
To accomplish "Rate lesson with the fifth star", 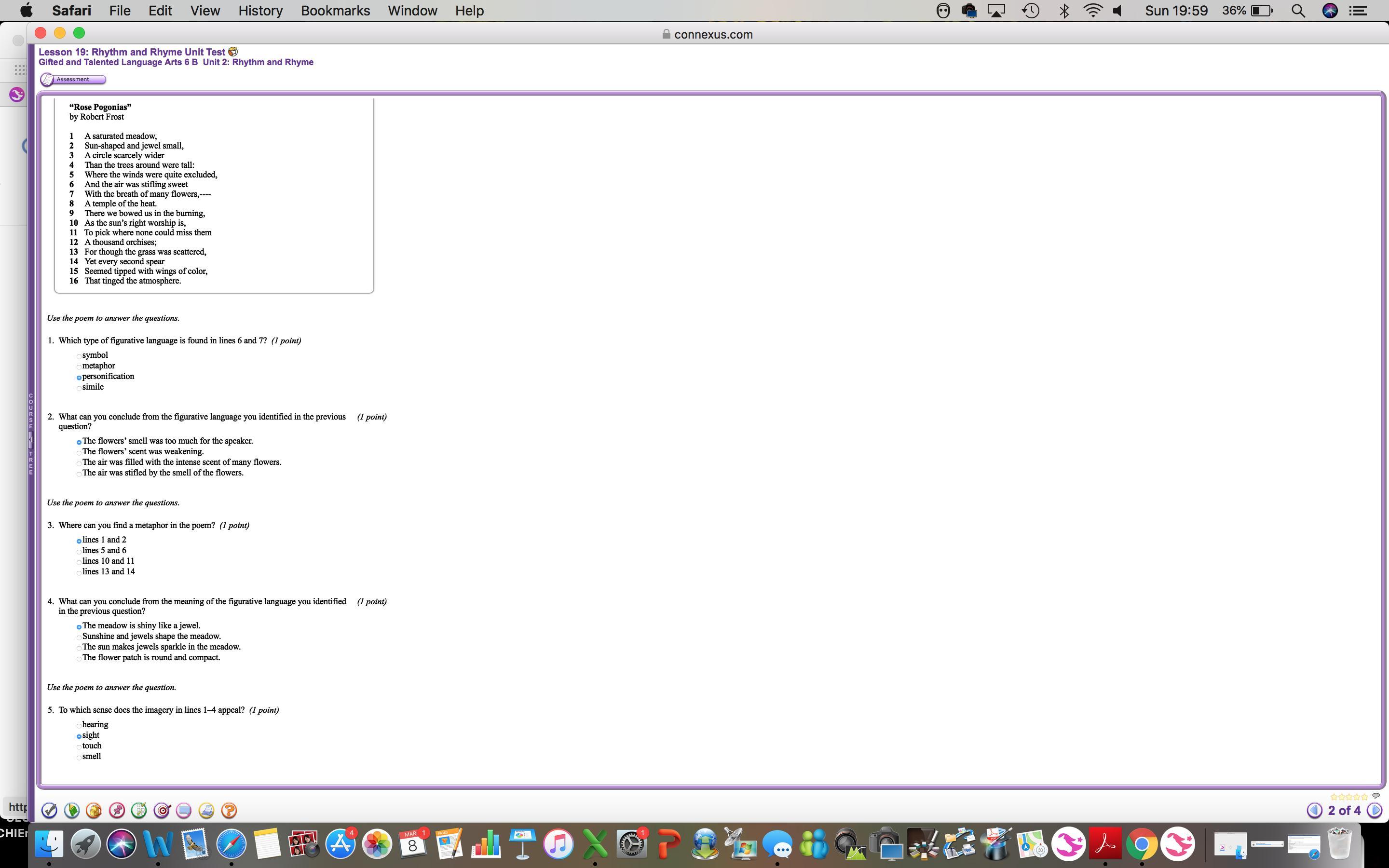I will (1365, 797).
